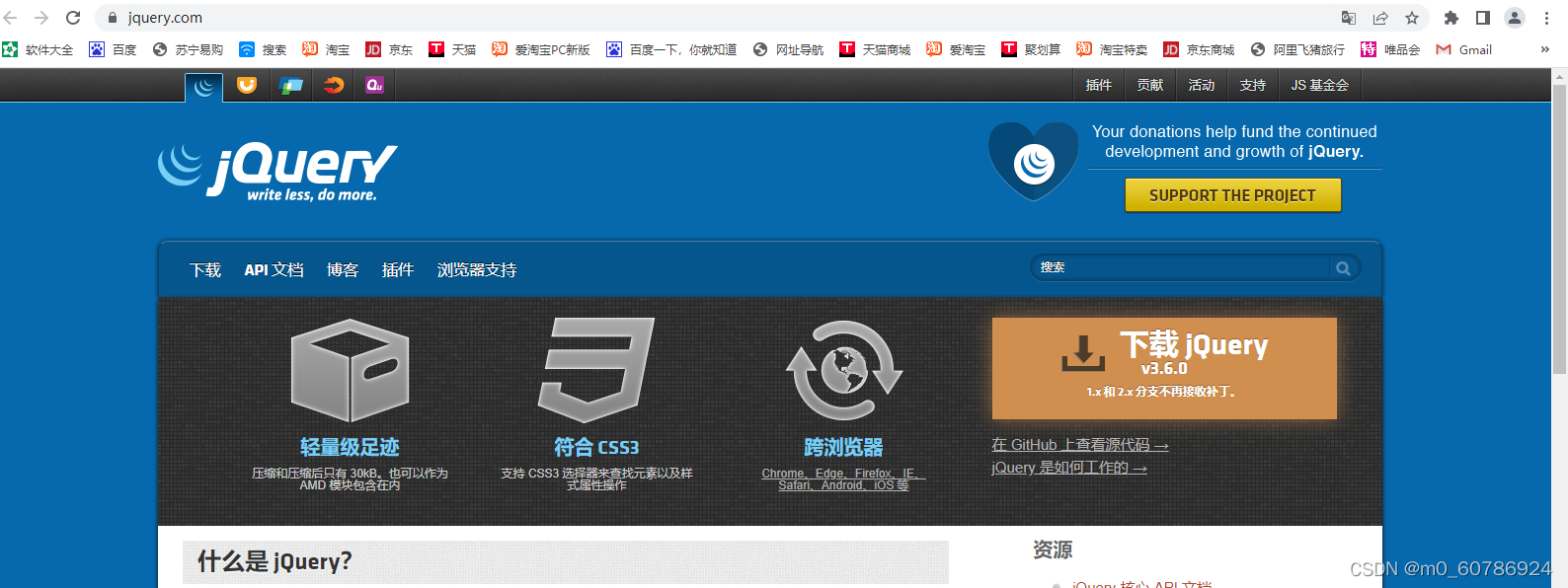The height and width of the screenshot is (588, 1568).
Task: Switch to the jQuery UI project icon
Action: (x=247, y=85)
